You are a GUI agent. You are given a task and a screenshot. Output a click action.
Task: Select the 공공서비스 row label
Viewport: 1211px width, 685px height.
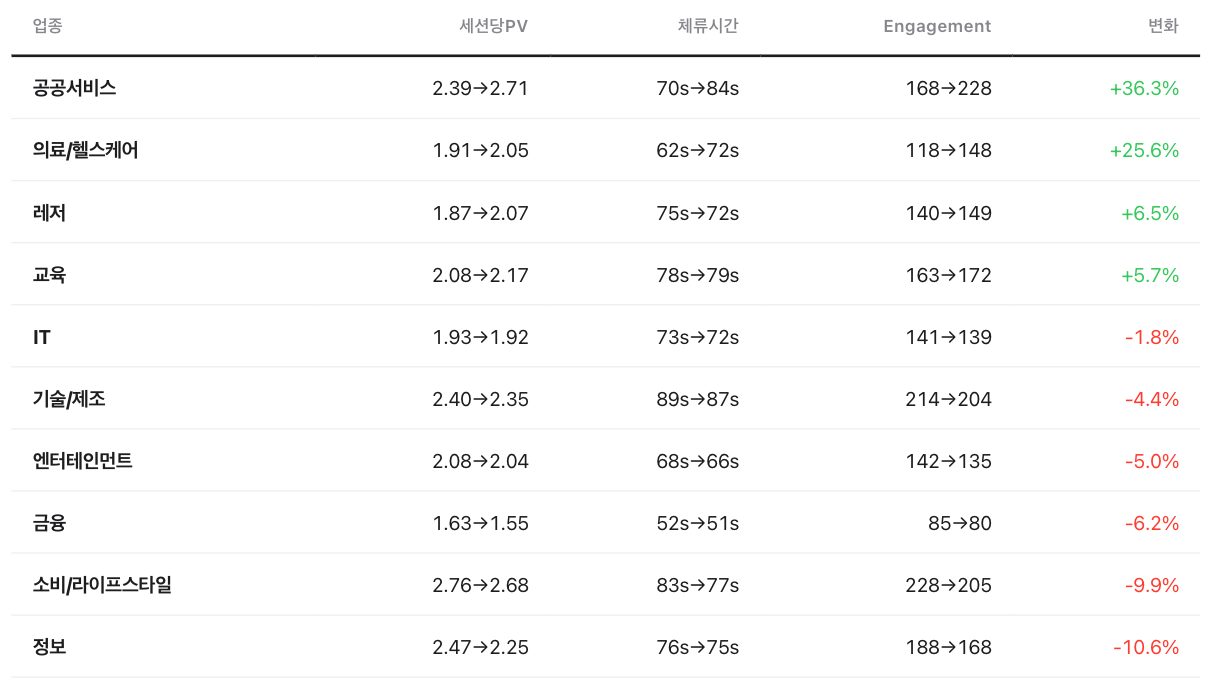pyautogui.click(x=75, y=88)
